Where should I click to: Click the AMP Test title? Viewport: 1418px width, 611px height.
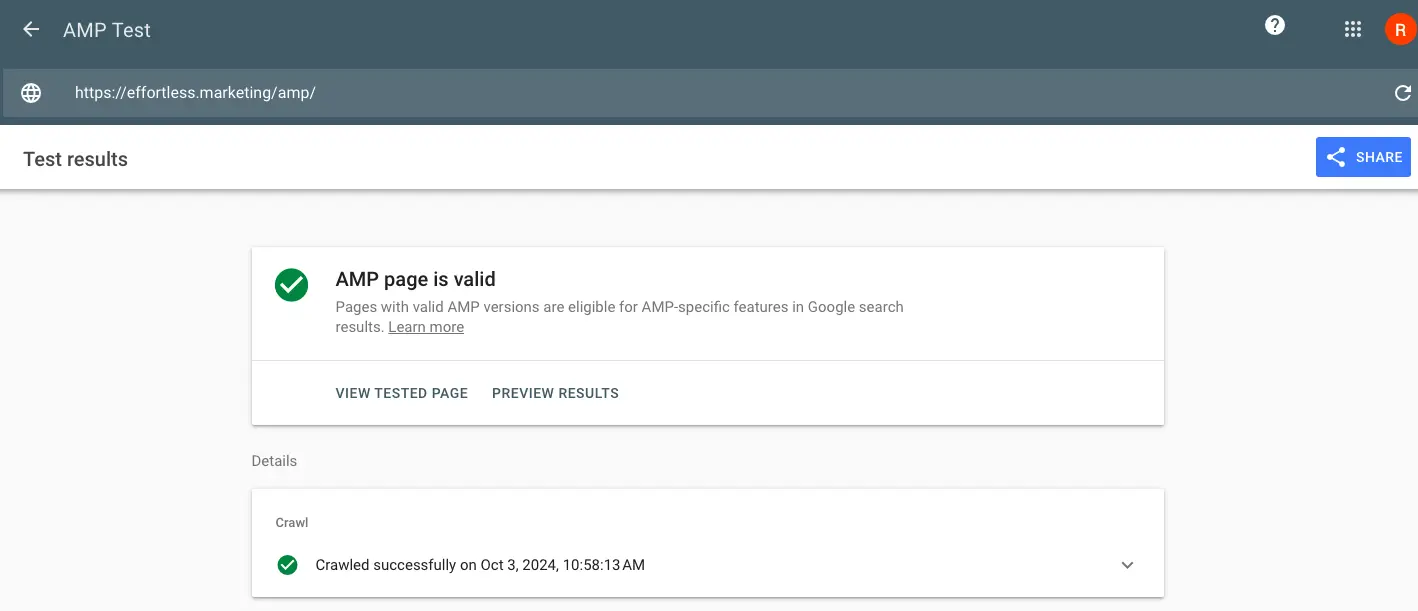(107, 30)
